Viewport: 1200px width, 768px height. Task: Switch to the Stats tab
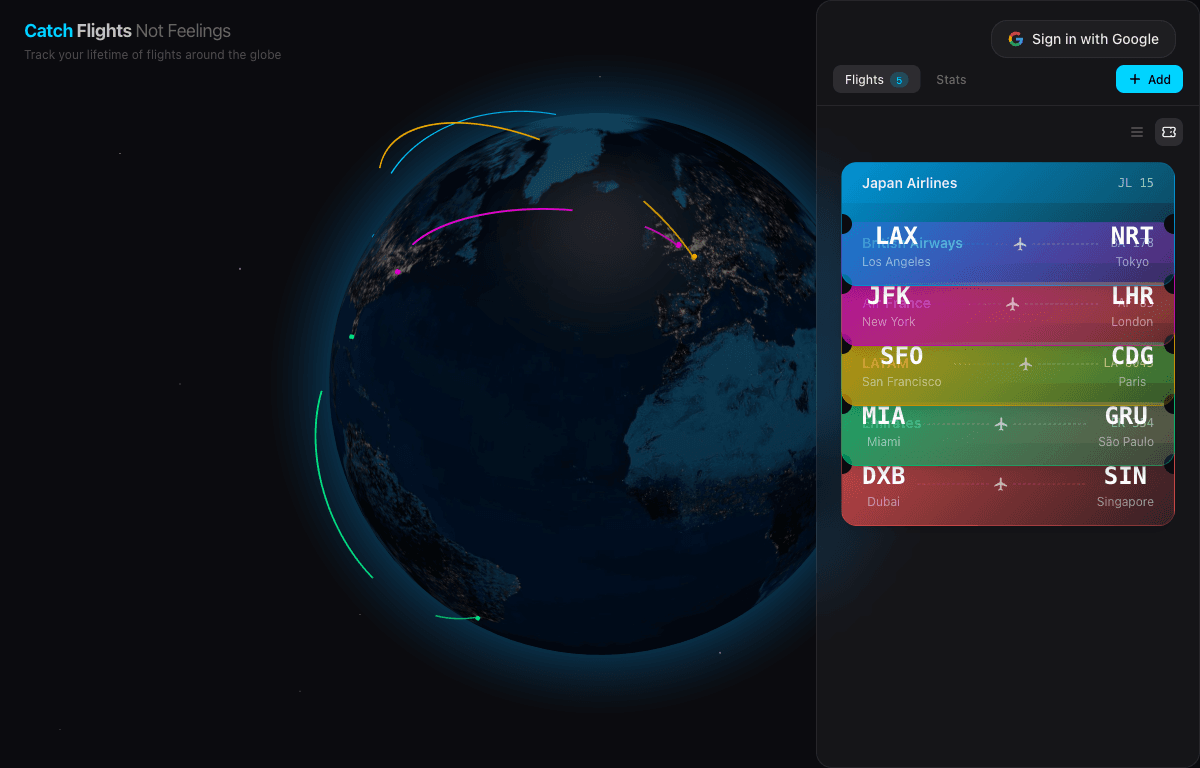(x=951, y=80)
